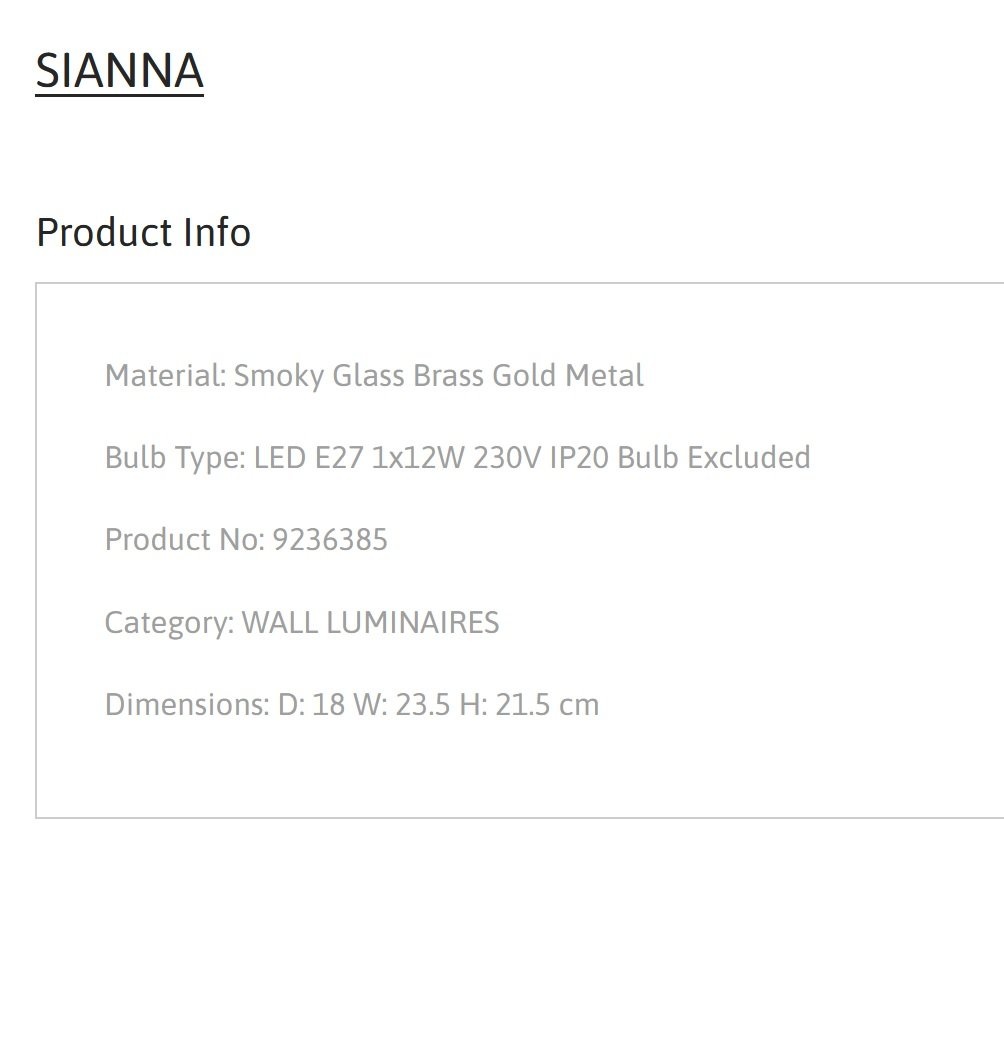1004x1061 pixels.
Task: Click the depth value D: 18
Action: (x=312, y=704)
